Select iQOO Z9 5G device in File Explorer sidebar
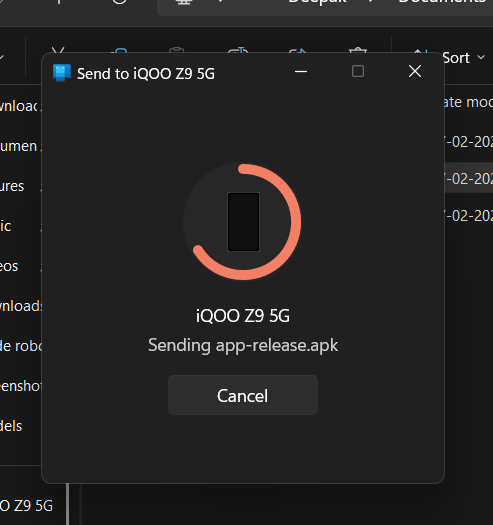493x525 pixels. pos(27,506)
